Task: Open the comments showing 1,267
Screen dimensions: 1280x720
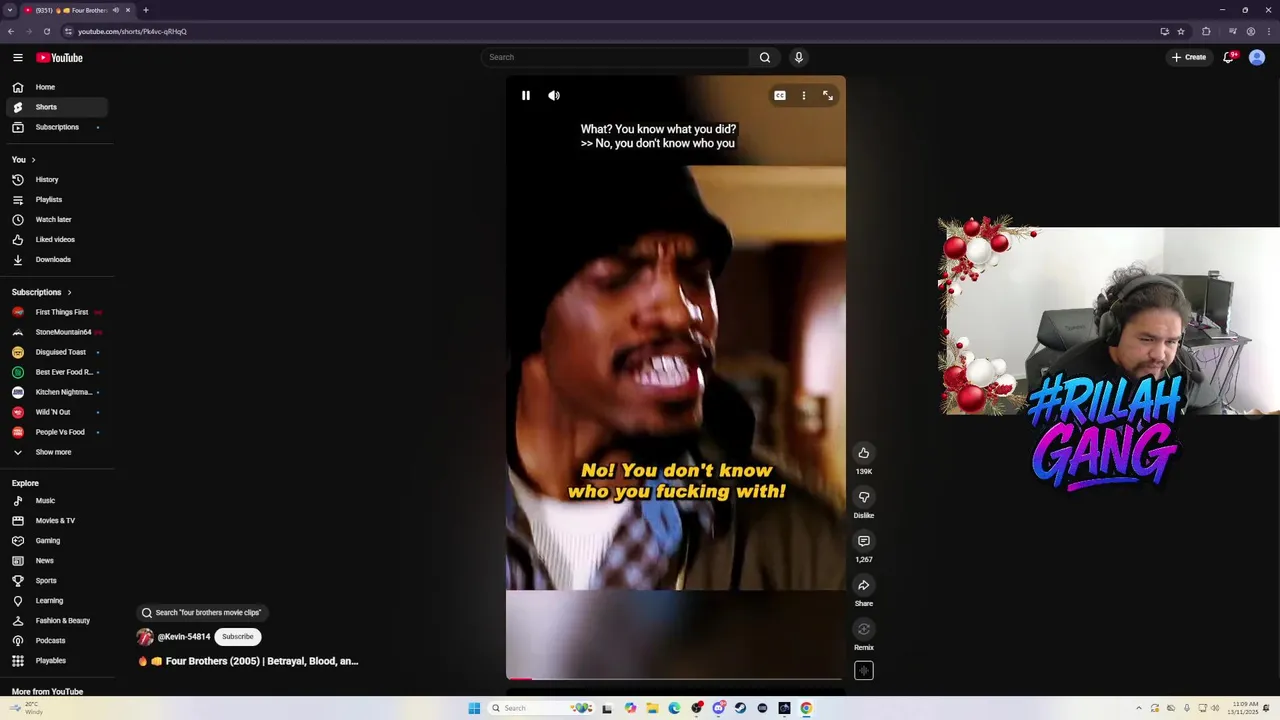Action: click(x=864, y=541)
